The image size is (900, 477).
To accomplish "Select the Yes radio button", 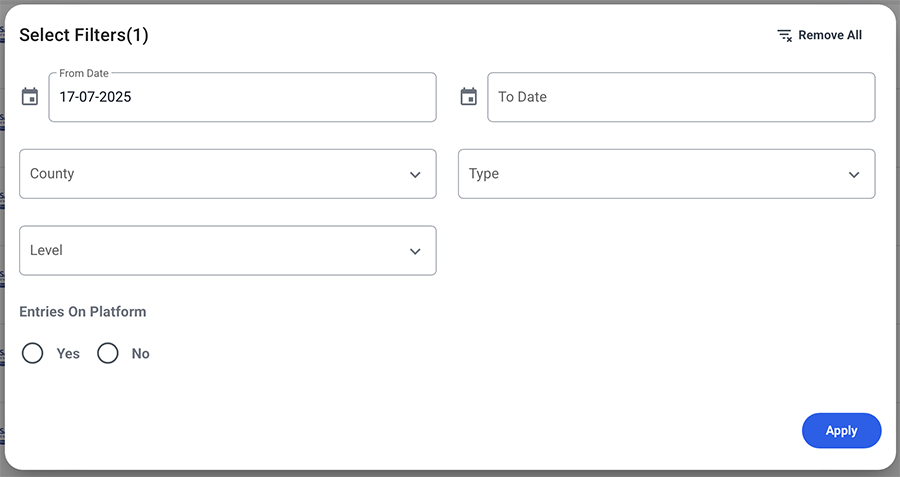I will click(33, 353).
